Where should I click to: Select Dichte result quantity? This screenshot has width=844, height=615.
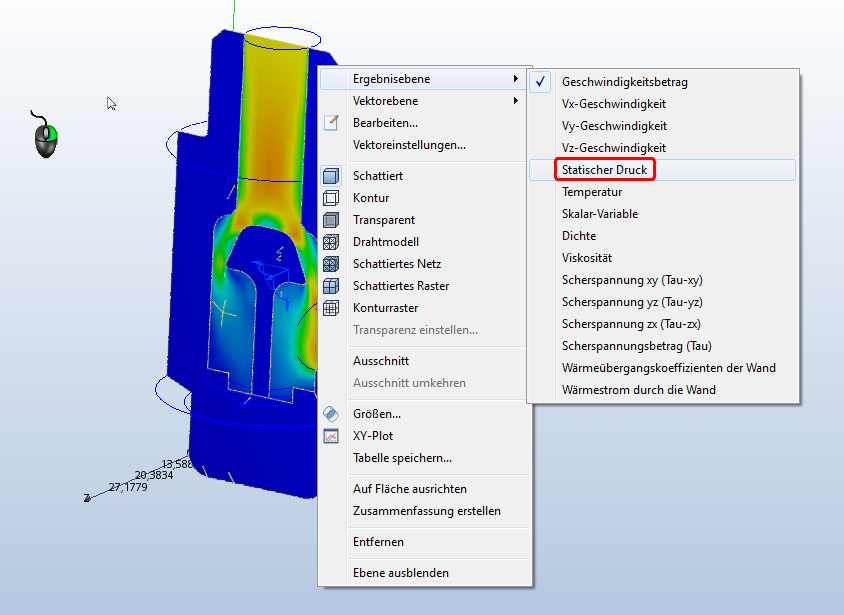click(663, 236)
